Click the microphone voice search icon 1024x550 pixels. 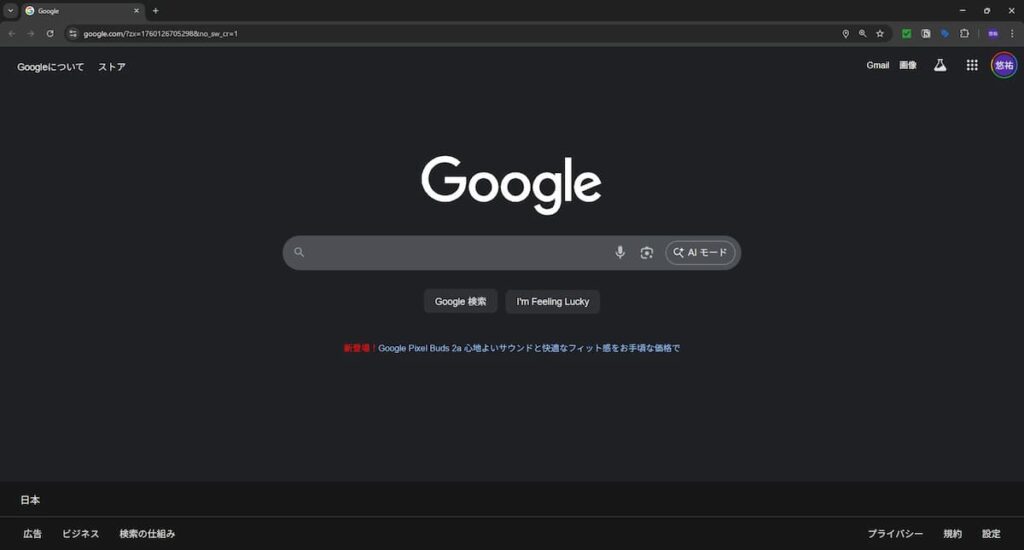(620, 253)
